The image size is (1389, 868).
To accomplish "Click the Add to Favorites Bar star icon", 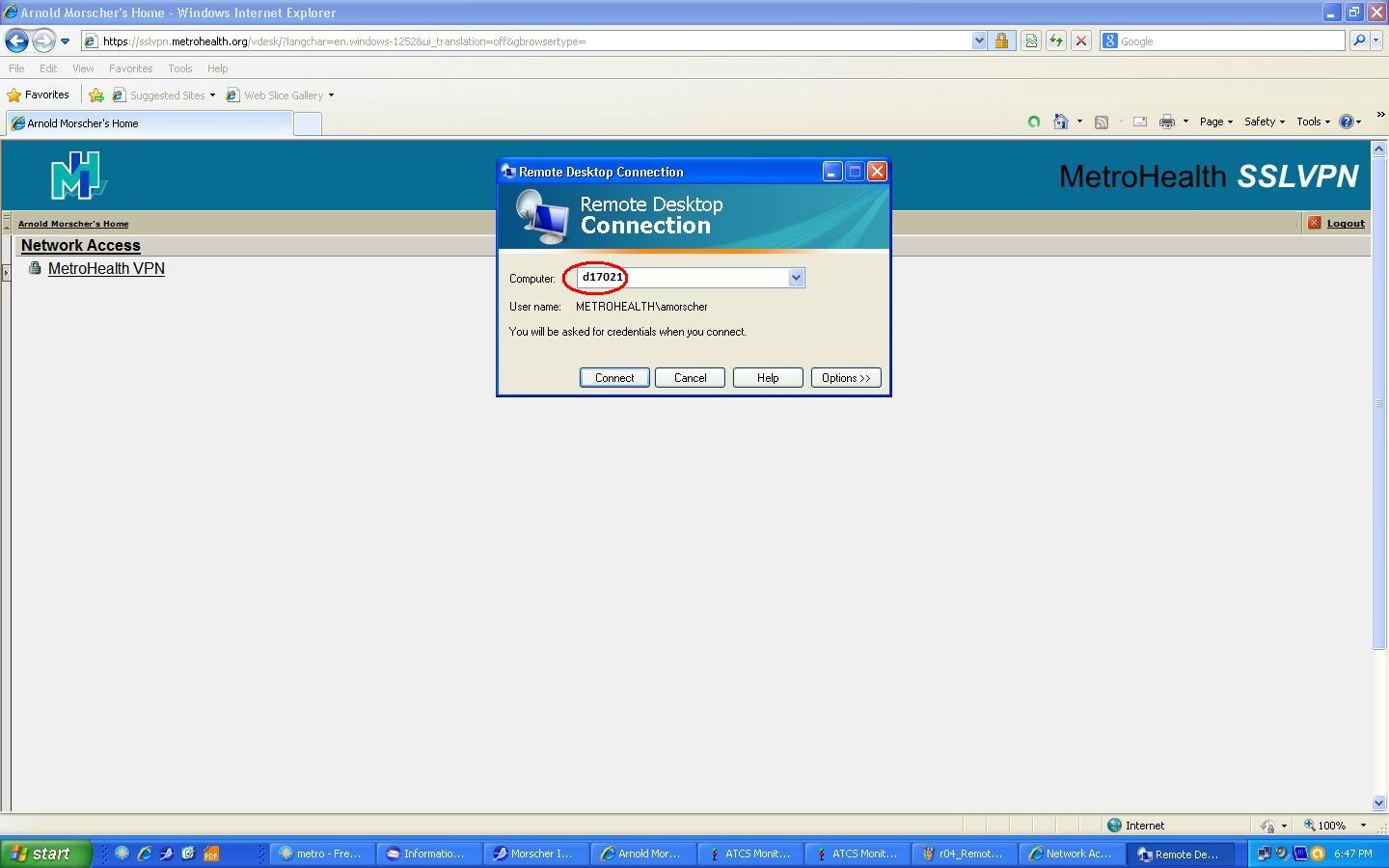I will click(96, 95).
